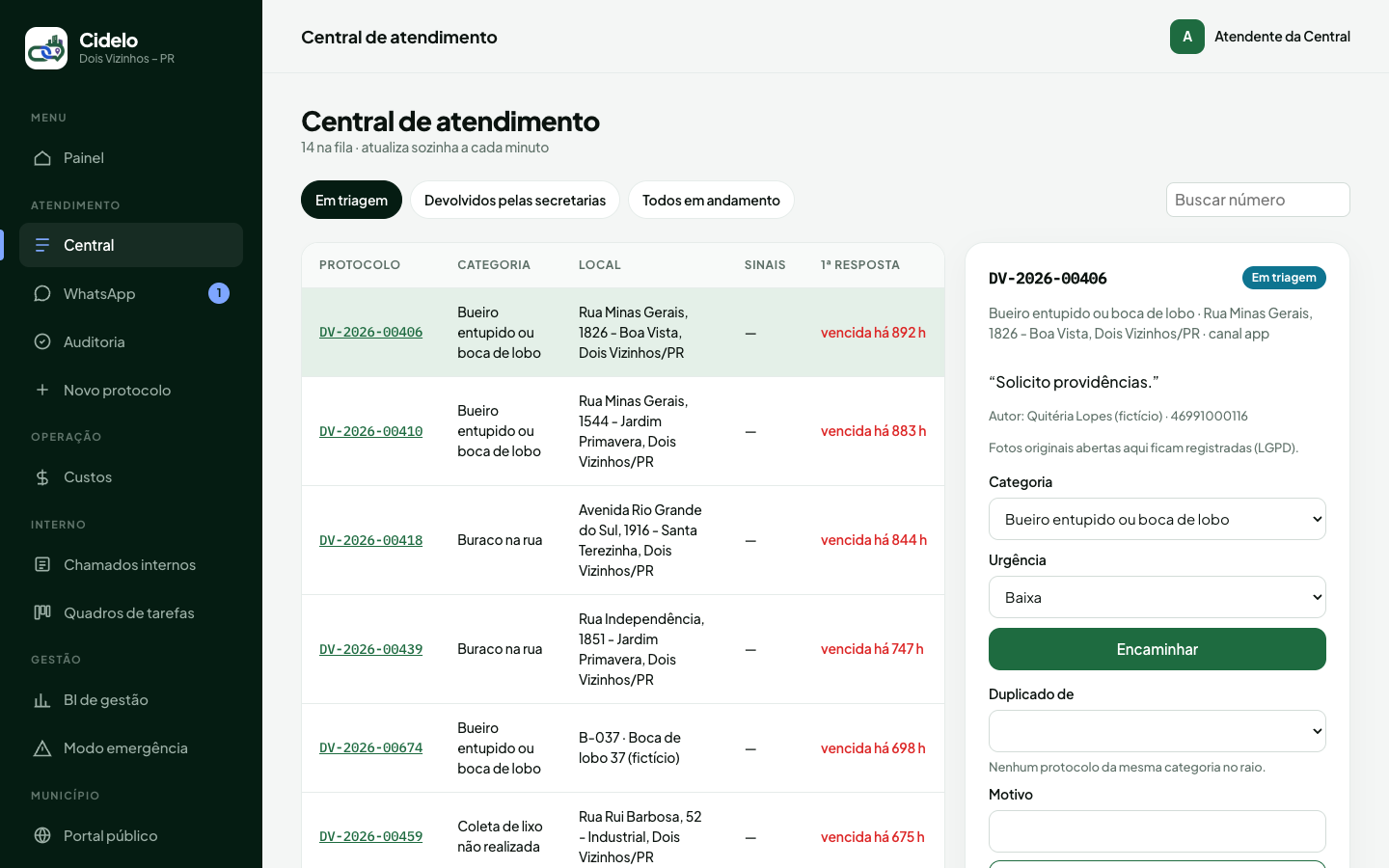The image size is (1389, 868).
Task: Open Portal público globe icon
Action: click(x=42, y=835)
